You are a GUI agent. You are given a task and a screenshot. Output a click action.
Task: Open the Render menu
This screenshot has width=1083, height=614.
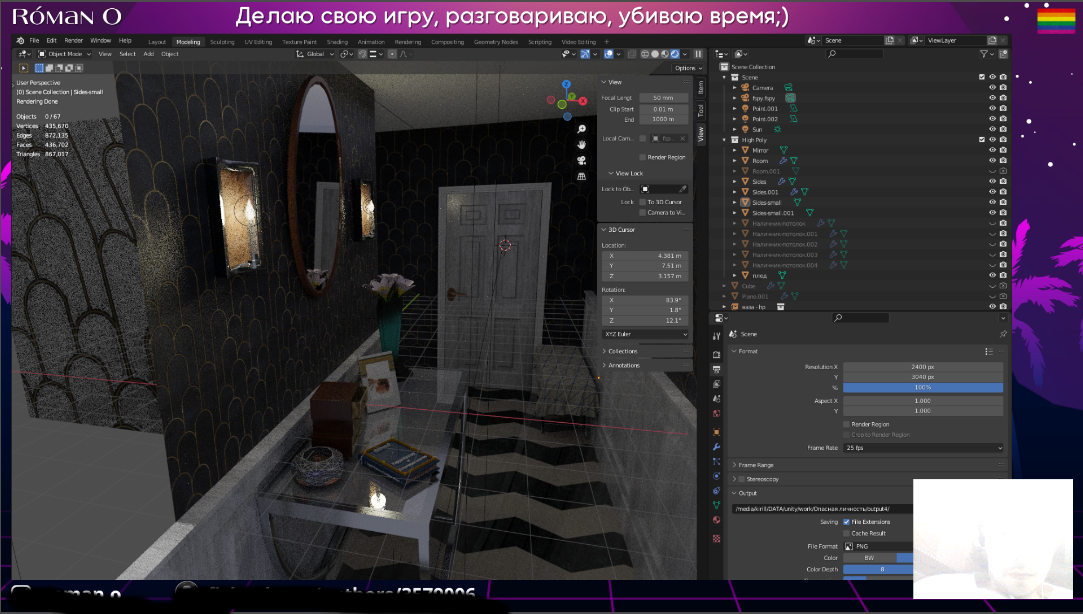74,41
